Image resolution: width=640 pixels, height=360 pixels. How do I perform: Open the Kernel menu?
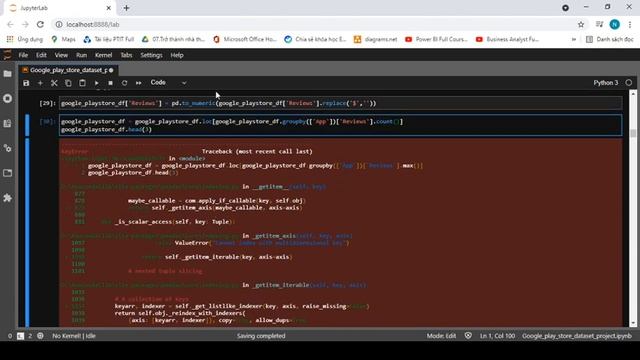pos(103,55)
